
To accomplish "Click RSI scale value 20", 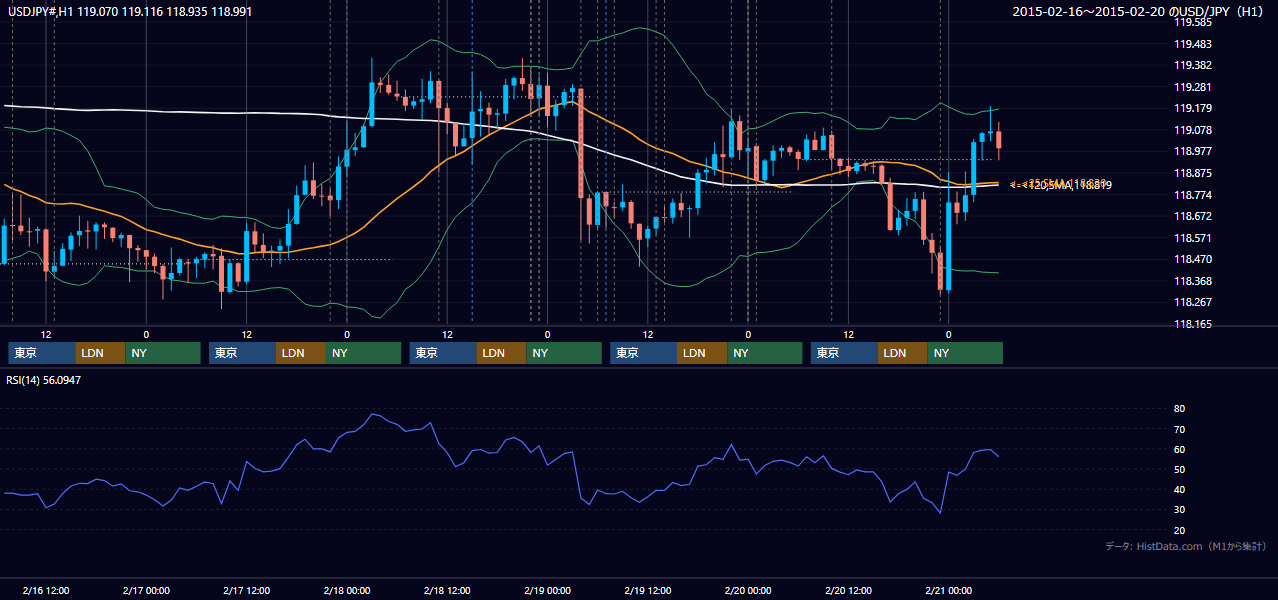I will (x=1180, y=530).
